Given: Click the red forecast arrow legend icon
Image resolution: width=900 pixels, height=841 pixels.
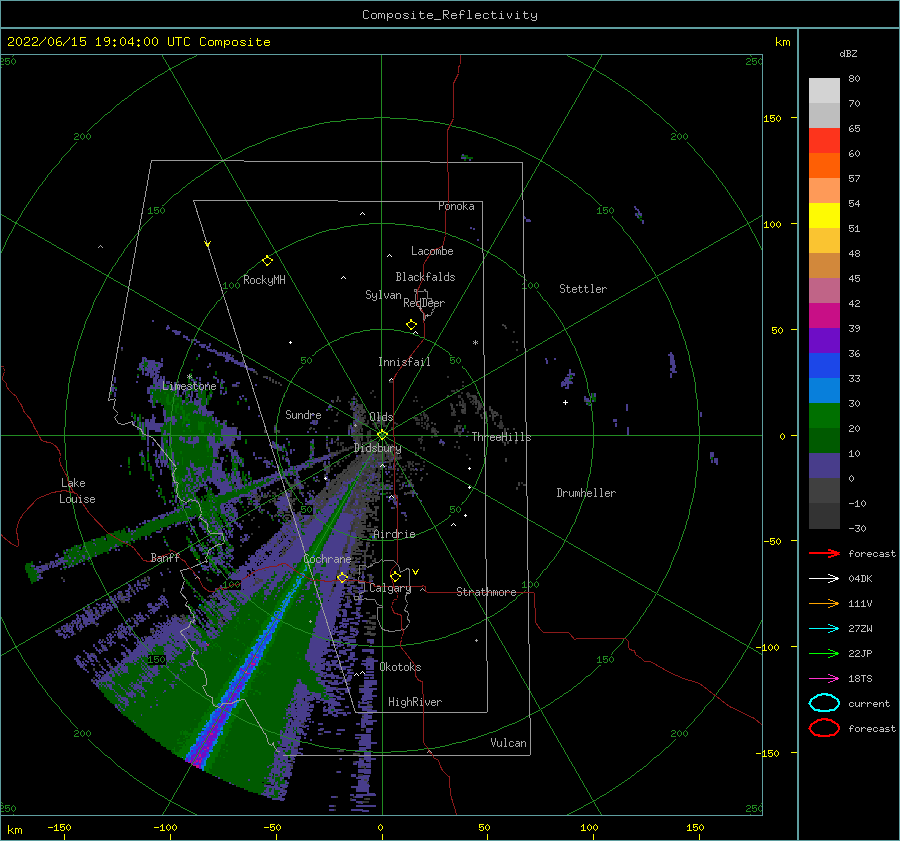Looking at the screenshot, I should point(824,553).
